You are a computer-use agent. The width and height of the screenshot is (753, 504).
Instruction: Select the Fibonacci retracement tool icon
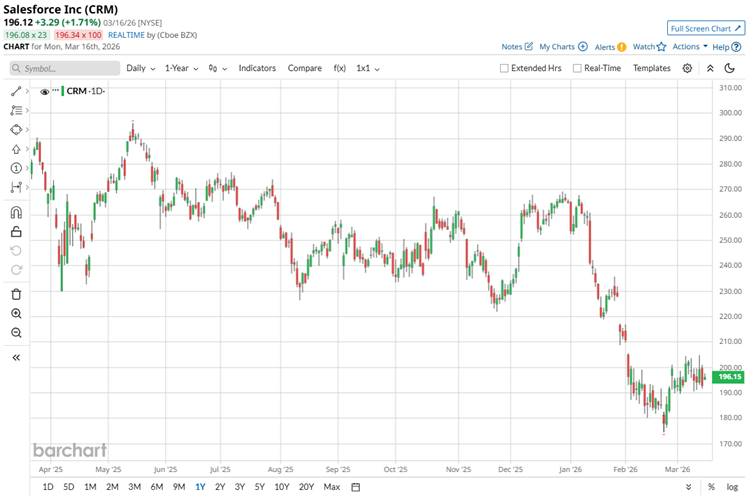point(16,111)
